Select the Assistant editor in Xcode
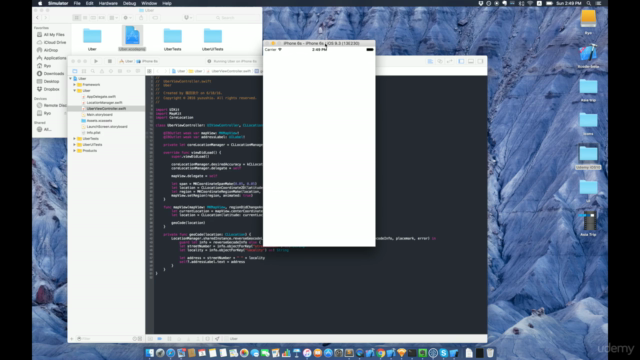The image size is (640, 360). coord(440,61)
